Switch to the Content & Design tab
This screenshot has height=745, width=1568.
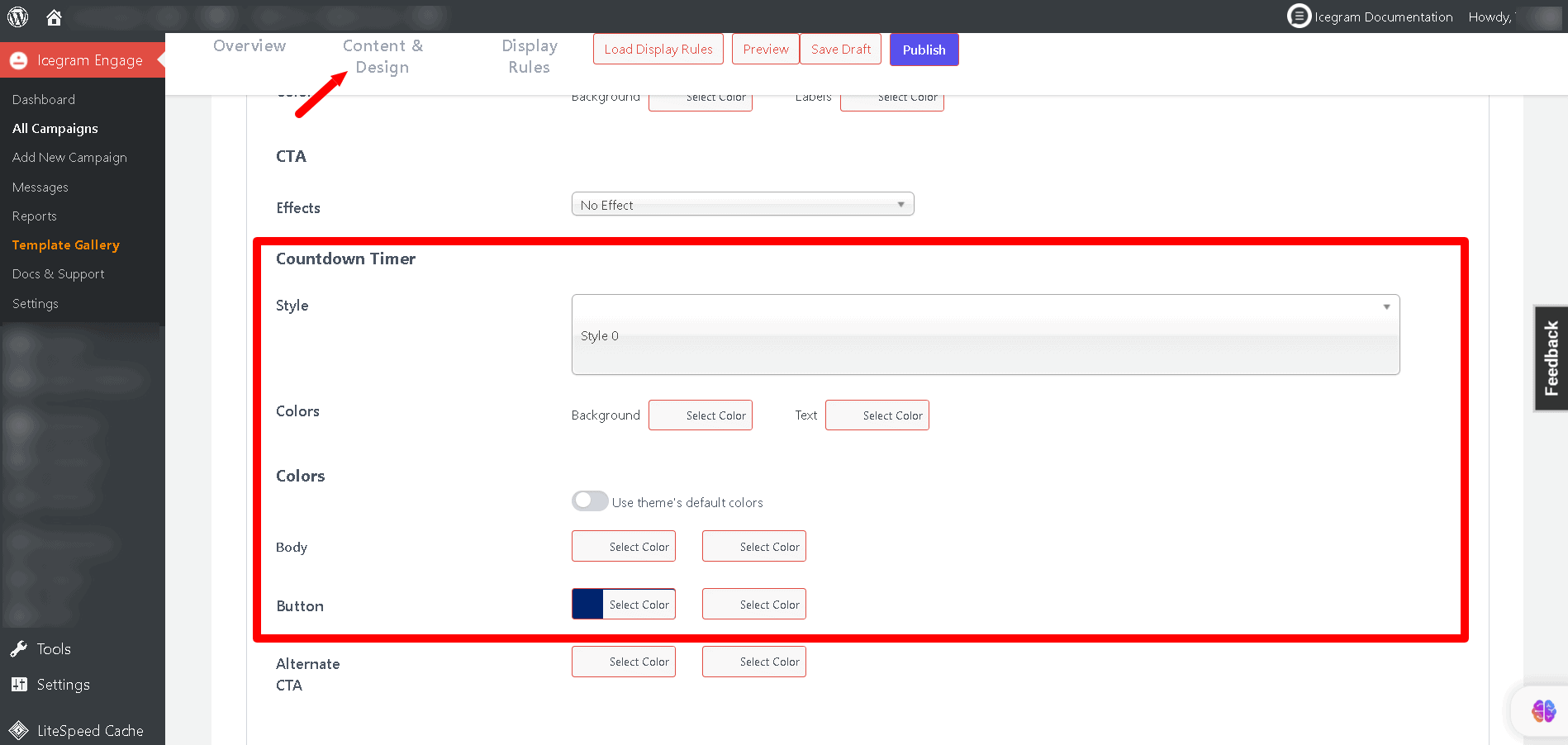click(x=382, y=56)
